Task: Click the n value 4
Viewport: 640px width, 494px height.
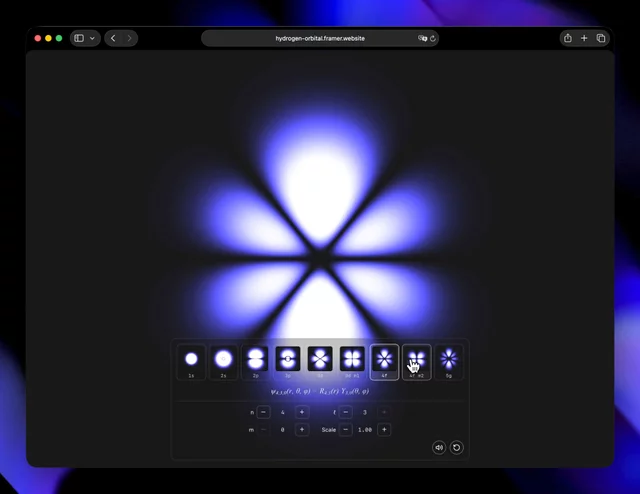Action: coord(282,412)
